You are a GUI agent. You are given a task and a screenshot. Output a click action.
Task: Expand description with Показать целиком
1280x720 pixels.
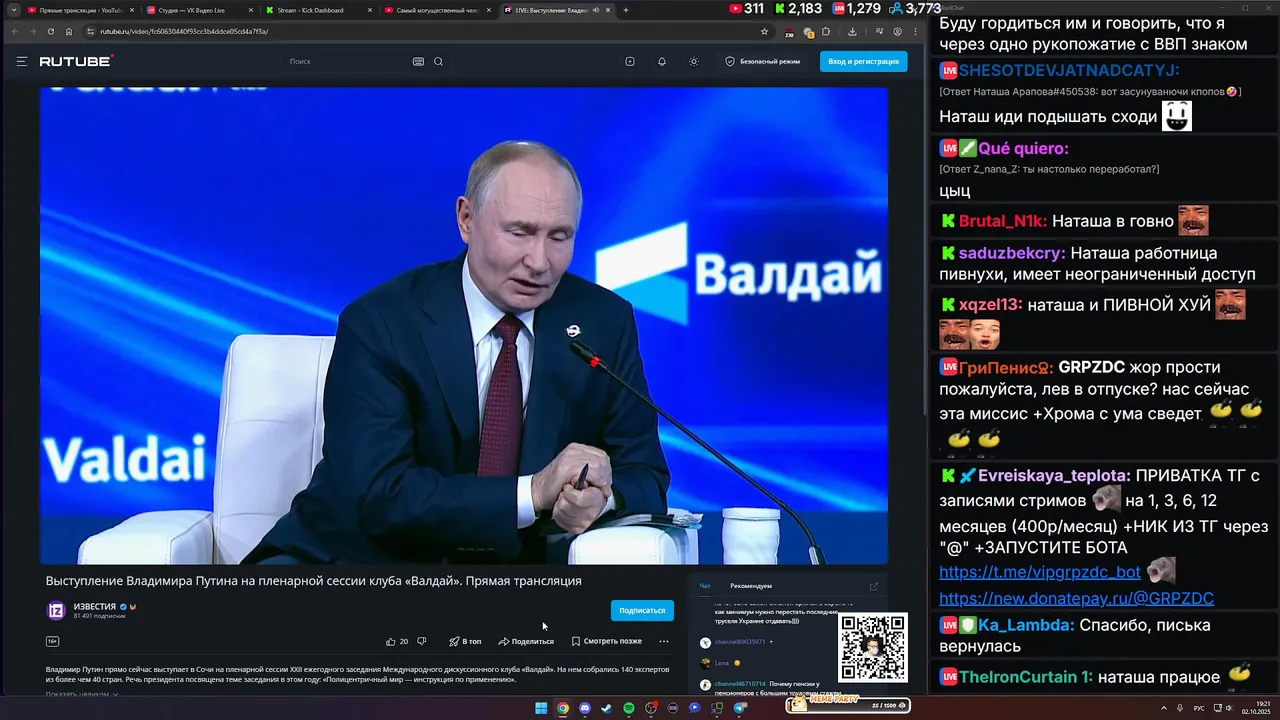click(81, 694)
